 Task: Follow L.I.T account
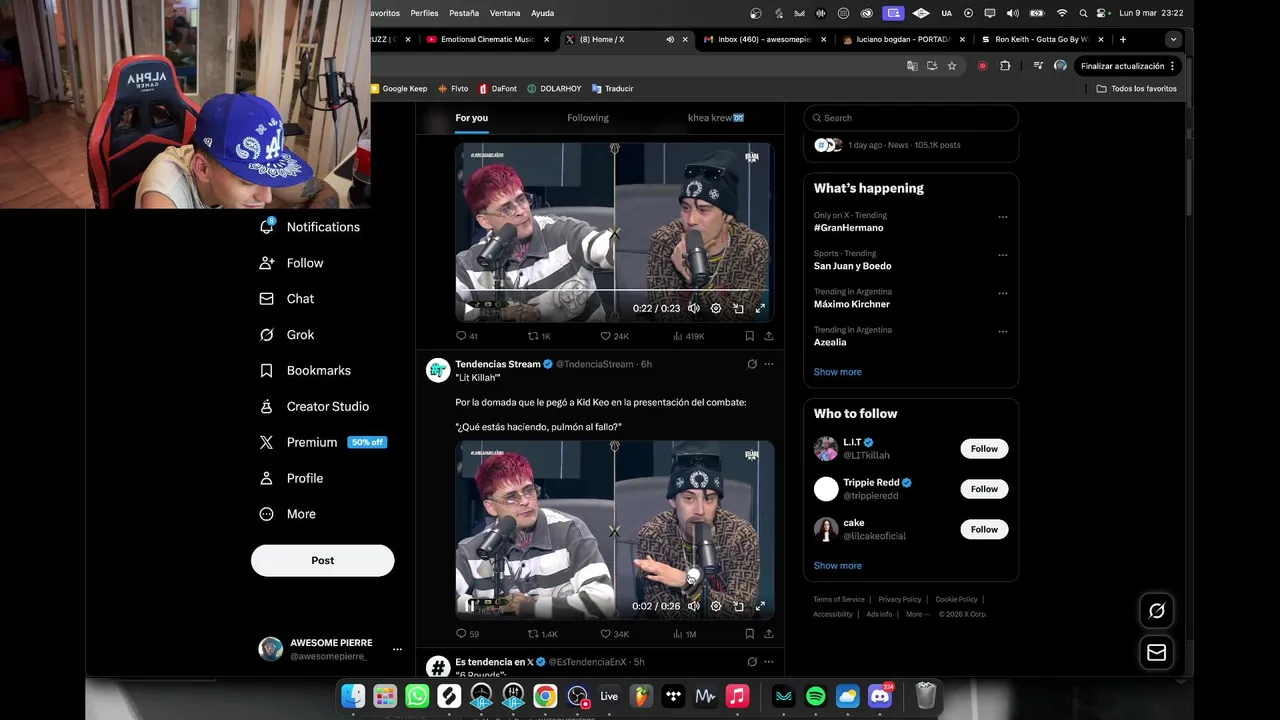[984, 449]
